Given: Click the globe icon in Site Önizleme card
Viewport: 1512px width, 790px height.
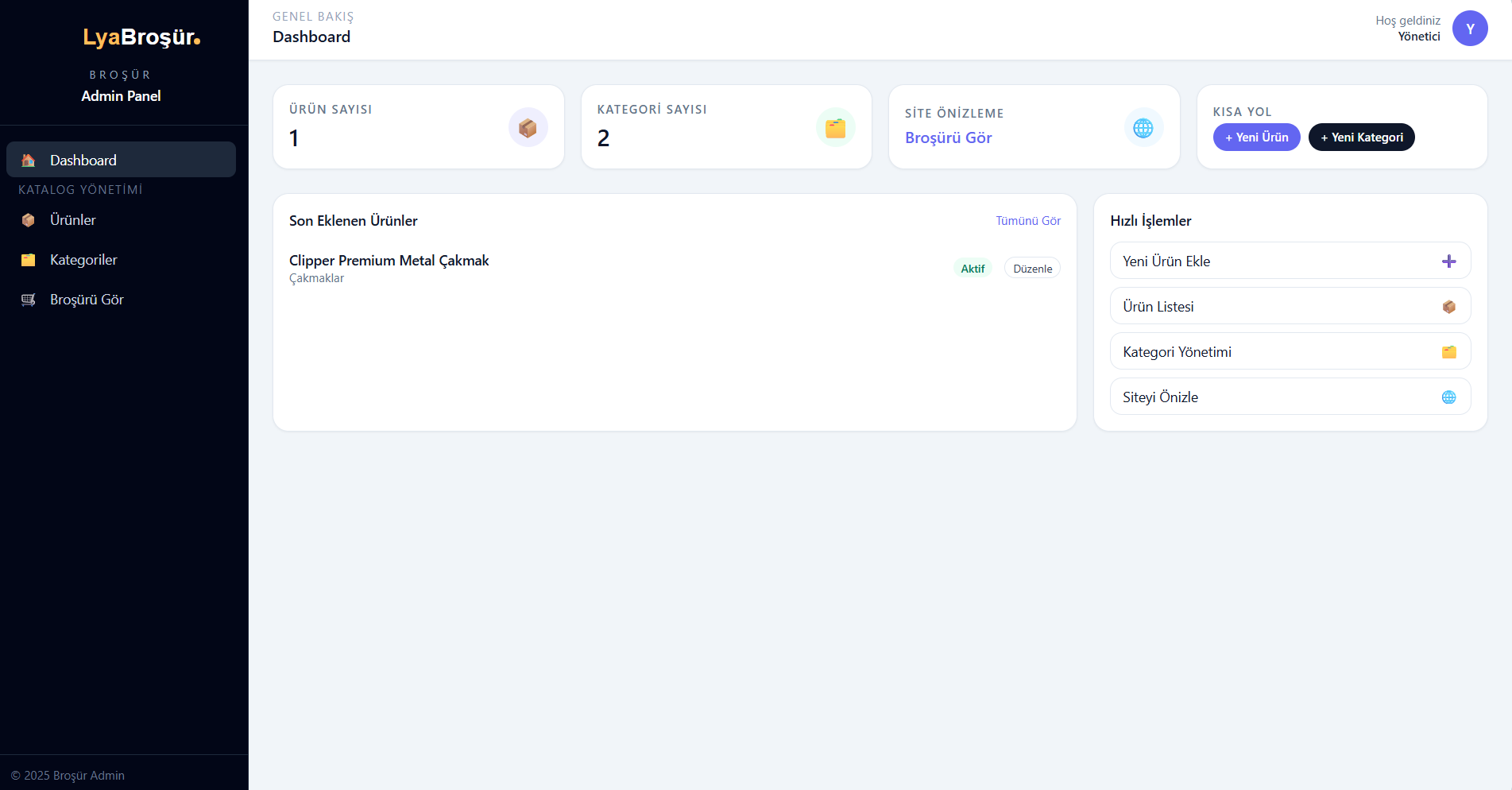Looking at the screenshot, I should pos(1143,127).
